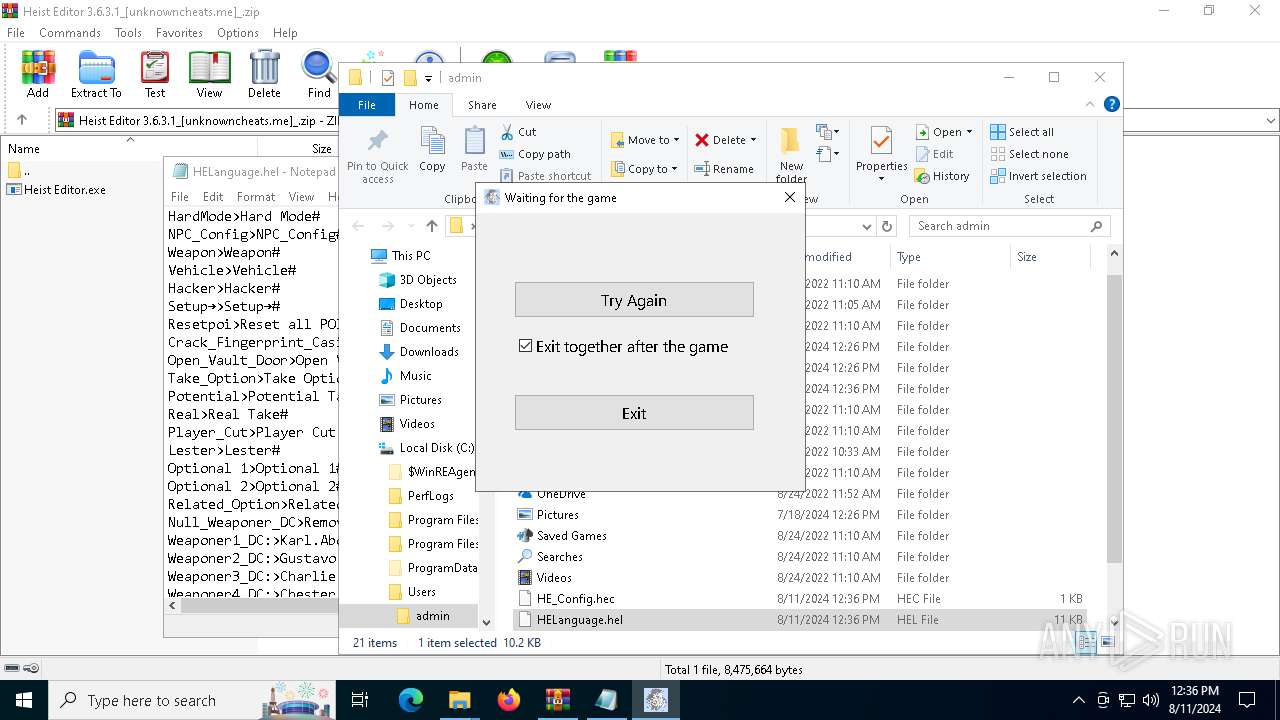The height and width of the screenshot is (720, 1280).
Task: Switch to the Explorer View tab
Action: (538, 104)
